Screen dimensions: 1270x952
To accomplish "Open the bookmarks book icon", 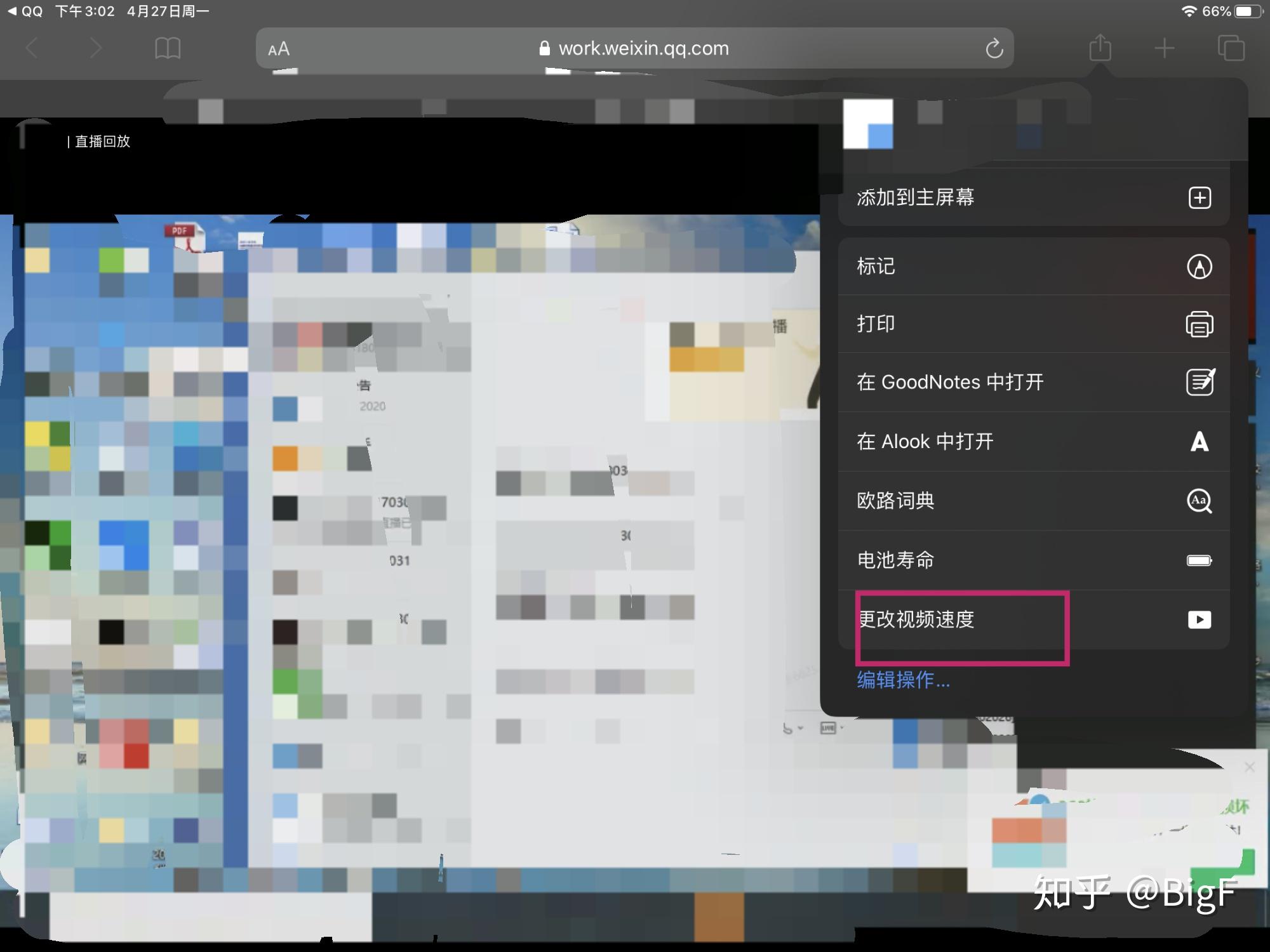I will pyautogui.click(x=168, y=48).
